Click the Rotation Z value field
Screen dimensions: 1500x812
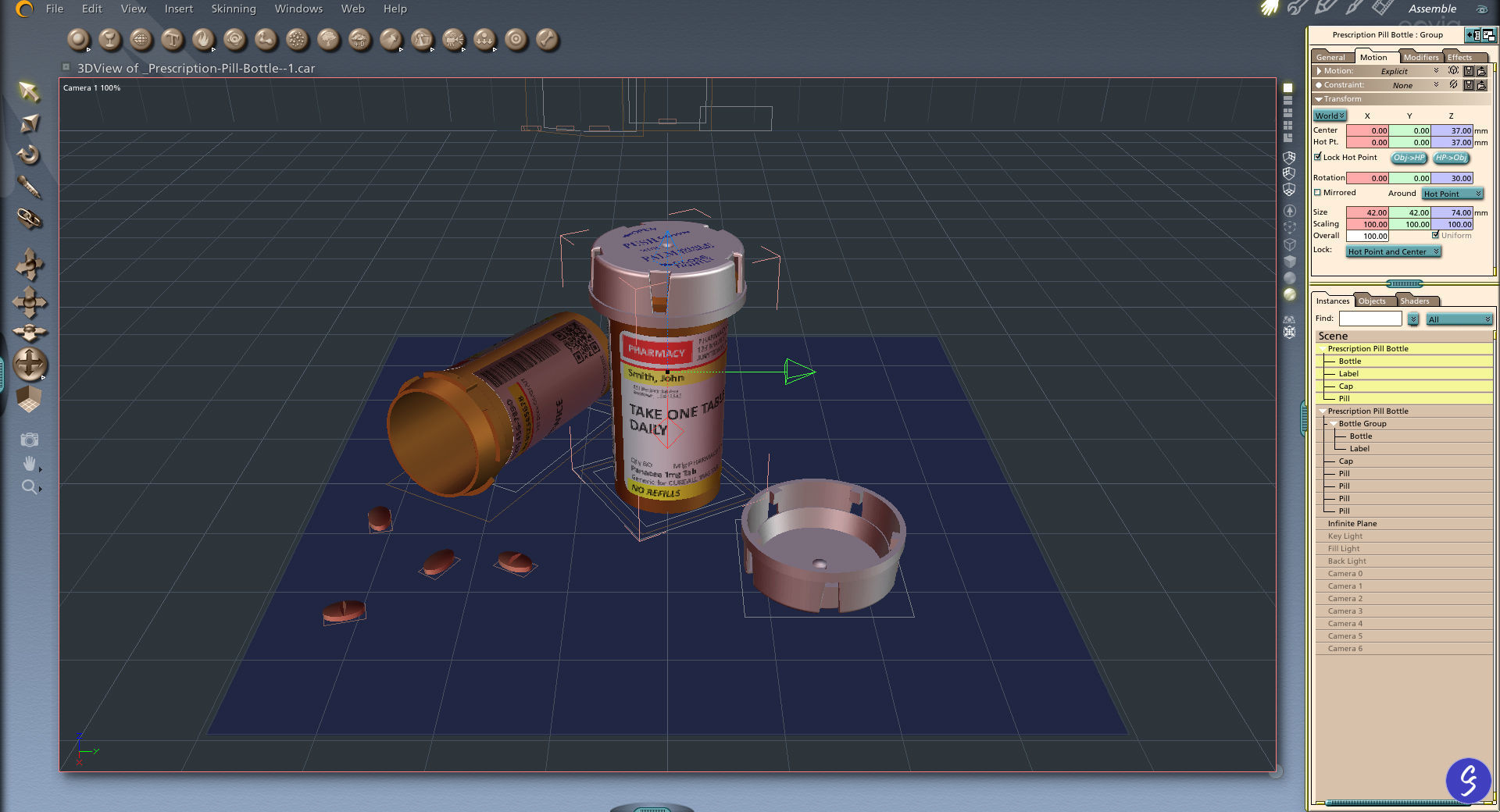[1452, 178]
